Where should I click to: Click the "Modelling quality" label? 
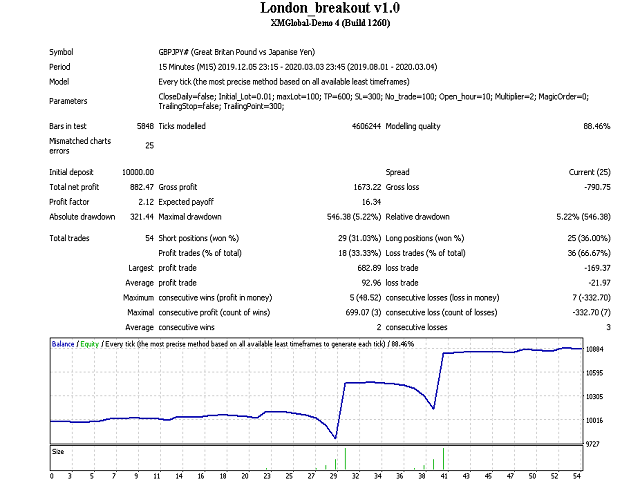click(x=413, y=126)
